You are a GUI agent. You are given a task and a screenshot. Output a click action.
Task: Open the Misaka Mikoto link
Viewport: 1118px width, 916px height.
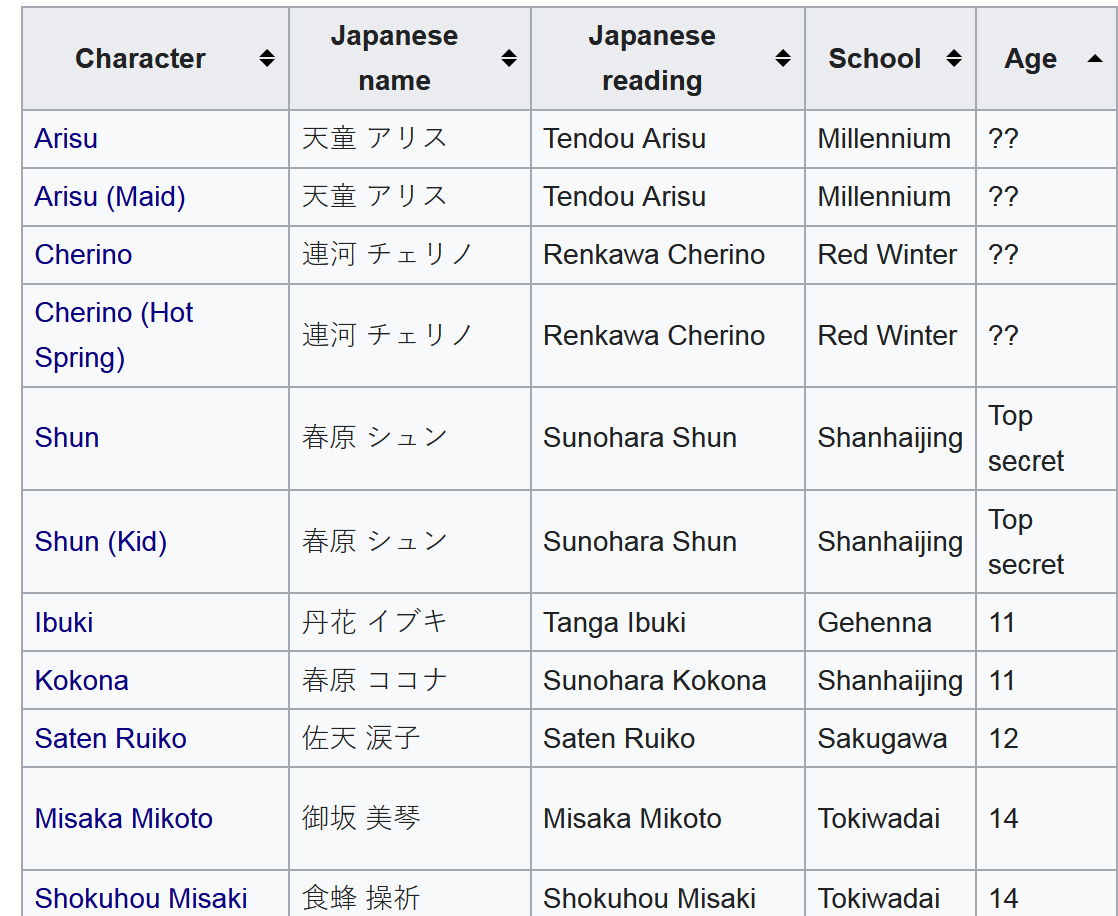(x=124, y=819)
